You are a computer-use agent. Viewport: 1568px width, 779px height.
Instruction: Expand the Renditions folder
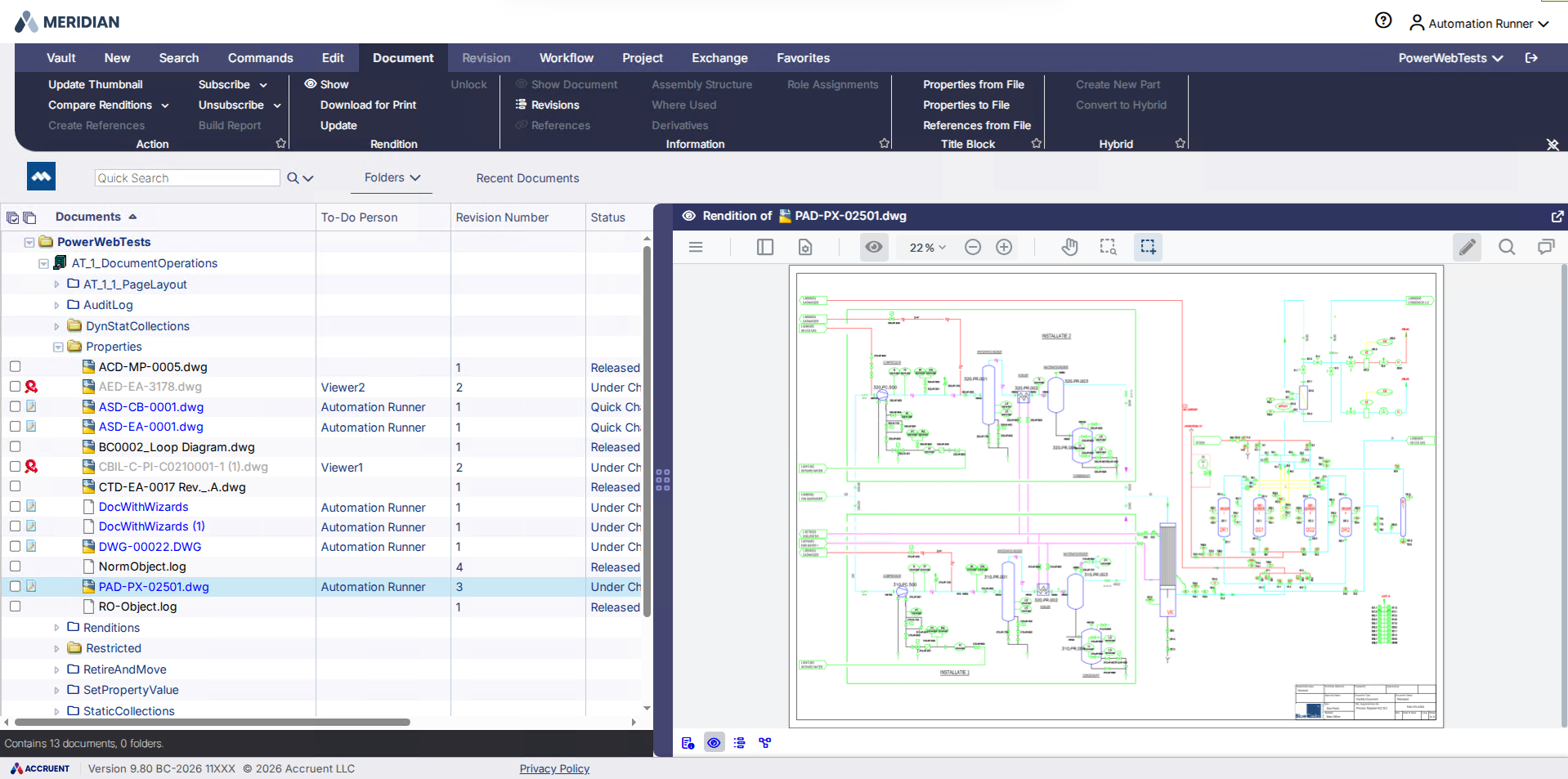pyautogui.click(x=56, y=628)
